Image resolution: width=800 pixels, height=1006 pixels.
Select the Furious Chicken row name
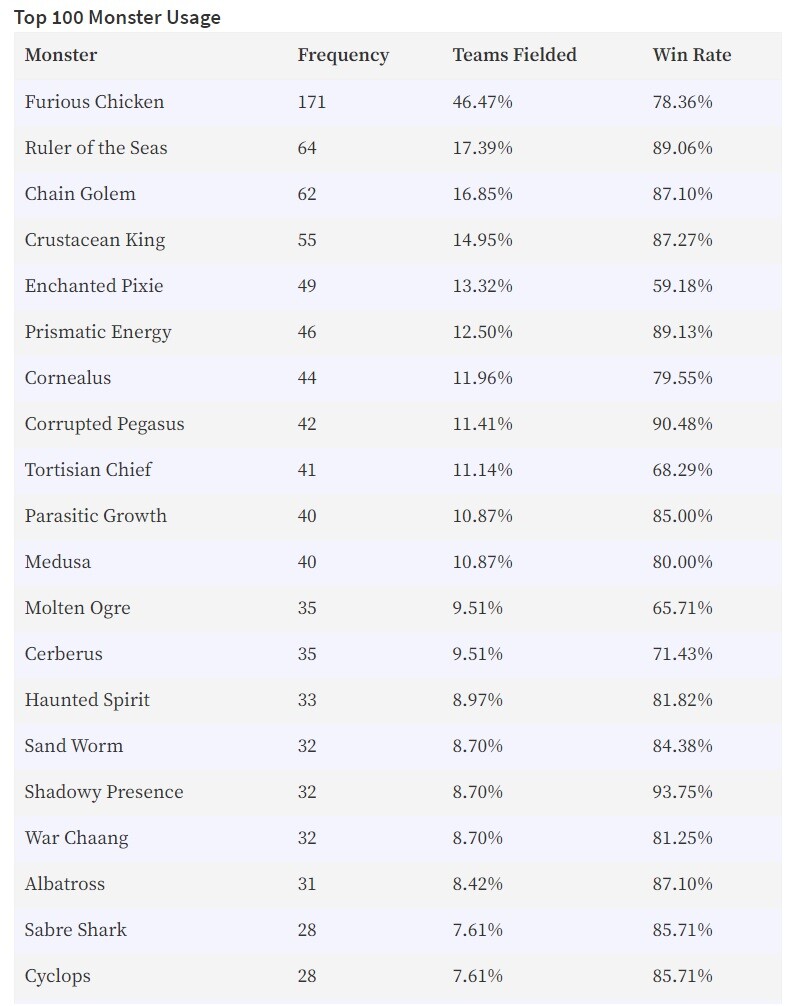click(94, 102)
